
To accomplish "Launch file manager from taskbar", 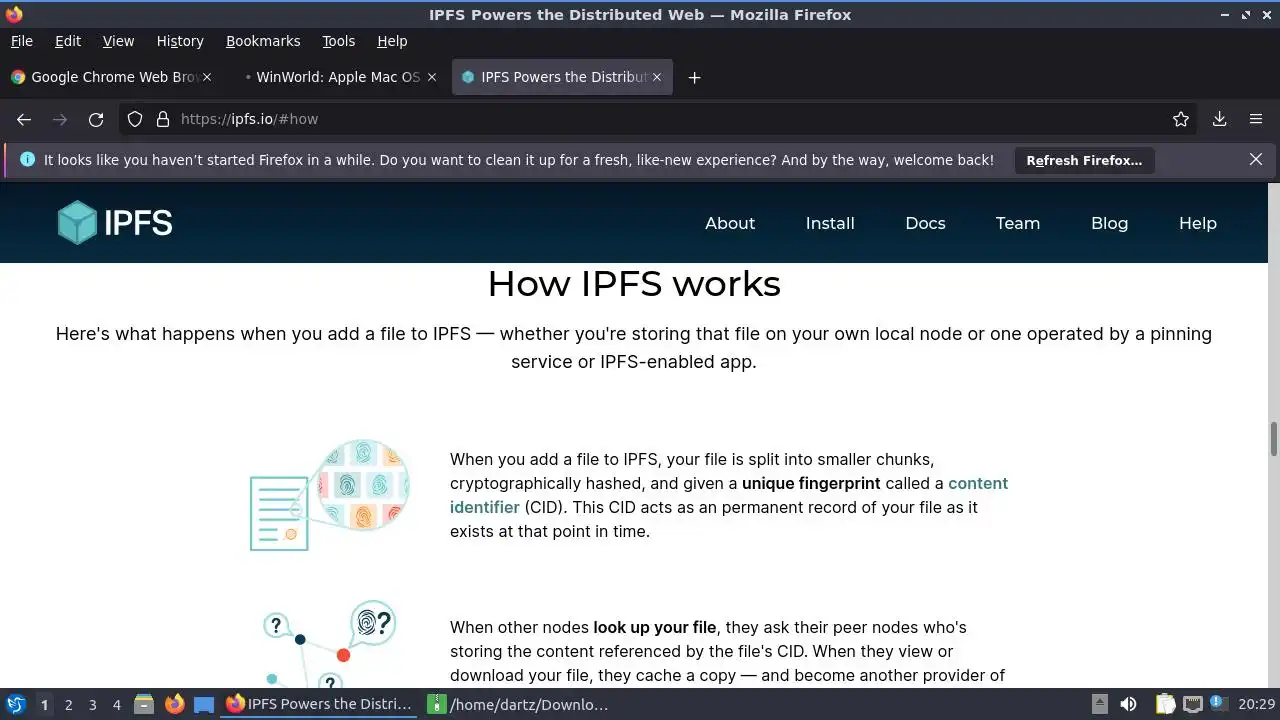I will coord(144,704).
